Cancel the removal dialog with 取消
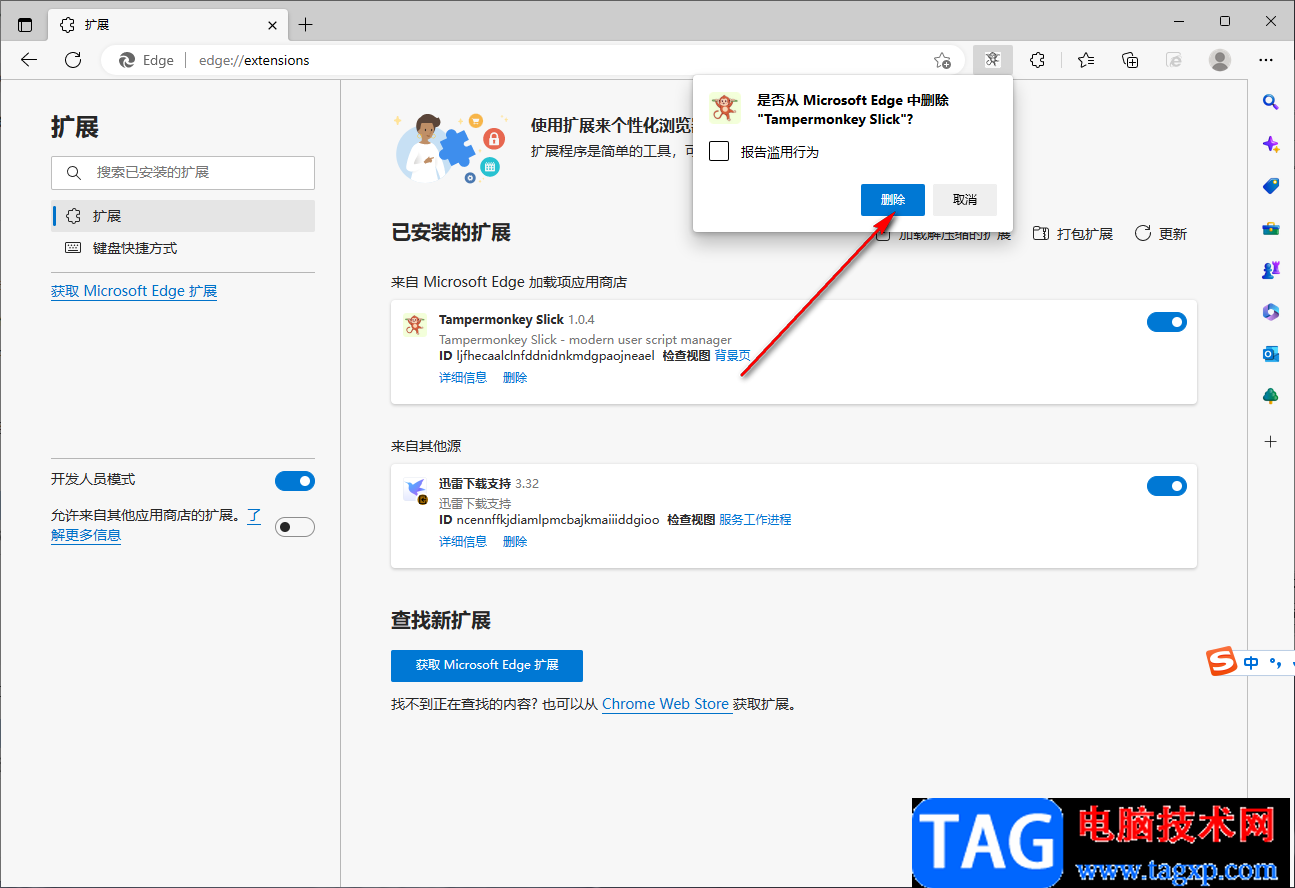Viewport: 1295px width, 888px height. point(965,200)
